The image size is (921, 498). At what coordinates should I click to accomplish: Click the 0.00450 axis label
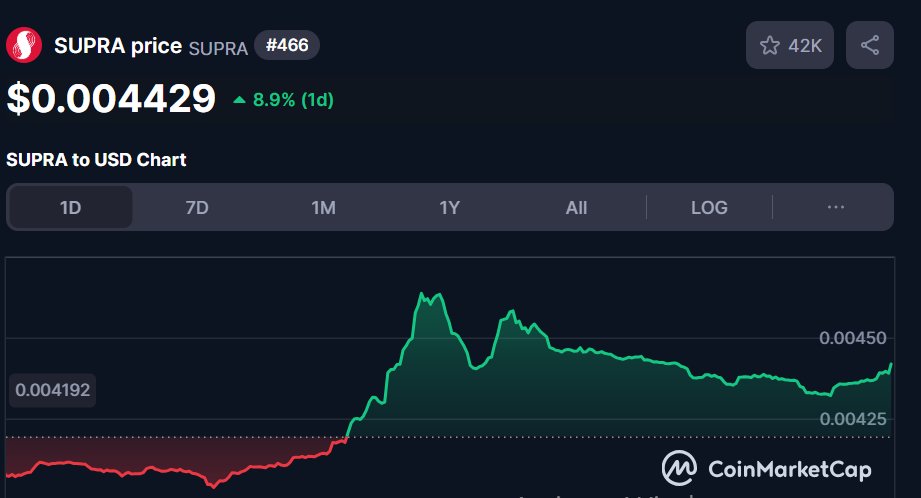pos(852,338)
